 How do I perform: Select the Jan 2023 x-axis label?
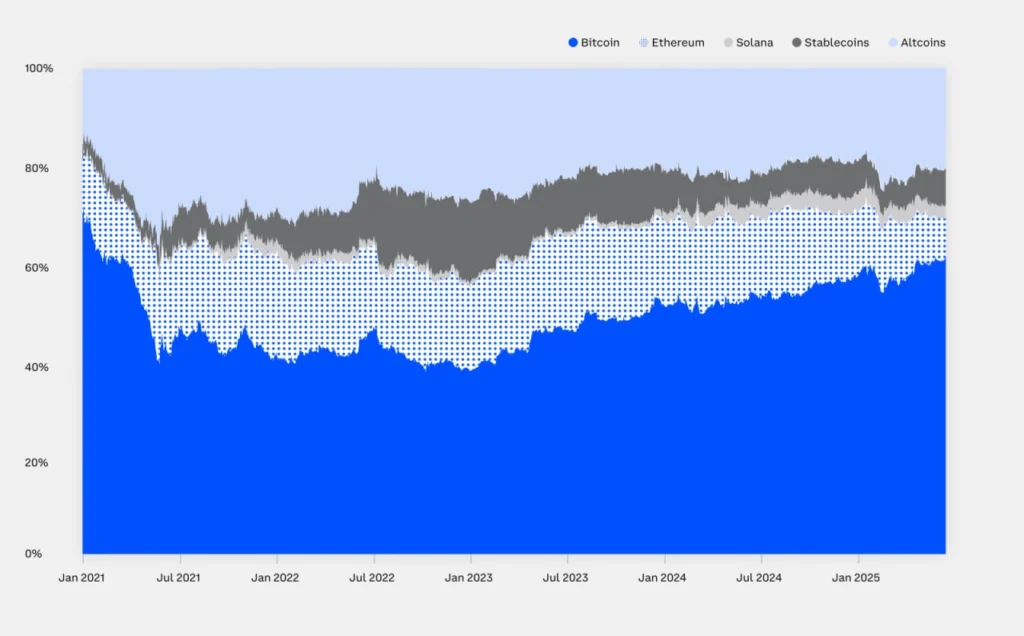point(470,578)
